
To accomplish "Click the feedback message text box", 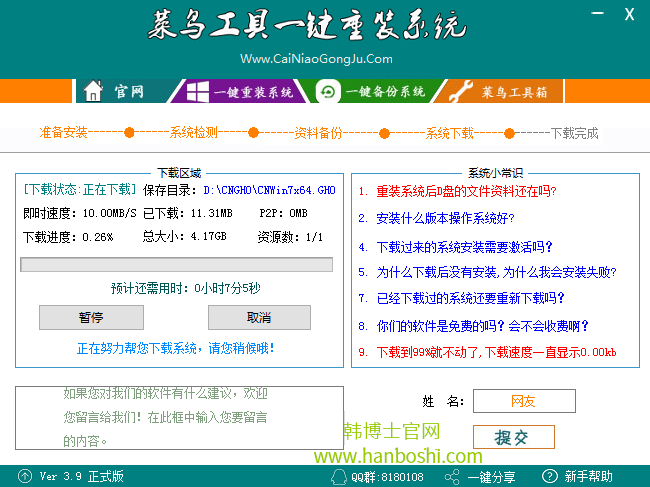I will tap(180, 417).
